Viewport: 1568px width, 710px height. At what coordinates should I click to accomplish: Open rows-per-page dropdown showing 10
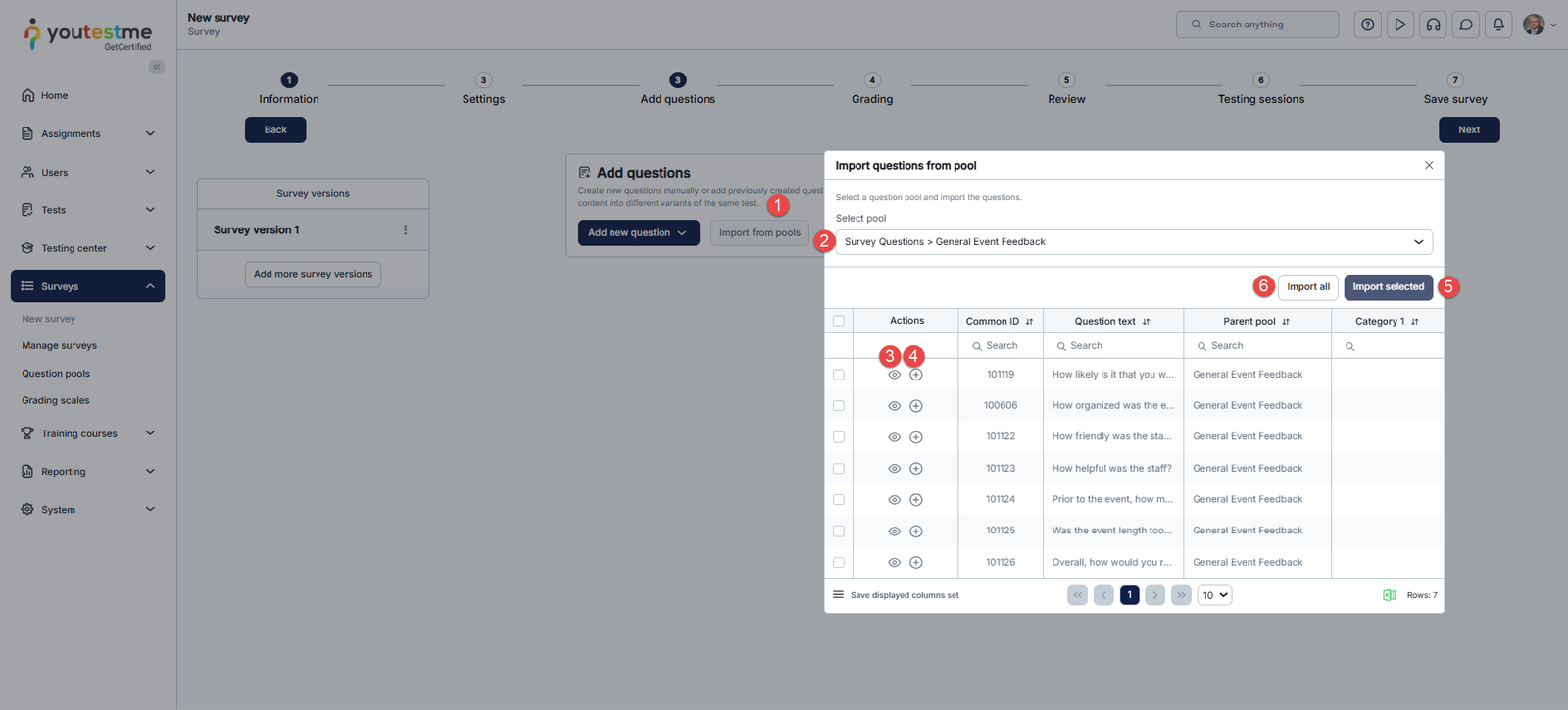(1214, 595)
